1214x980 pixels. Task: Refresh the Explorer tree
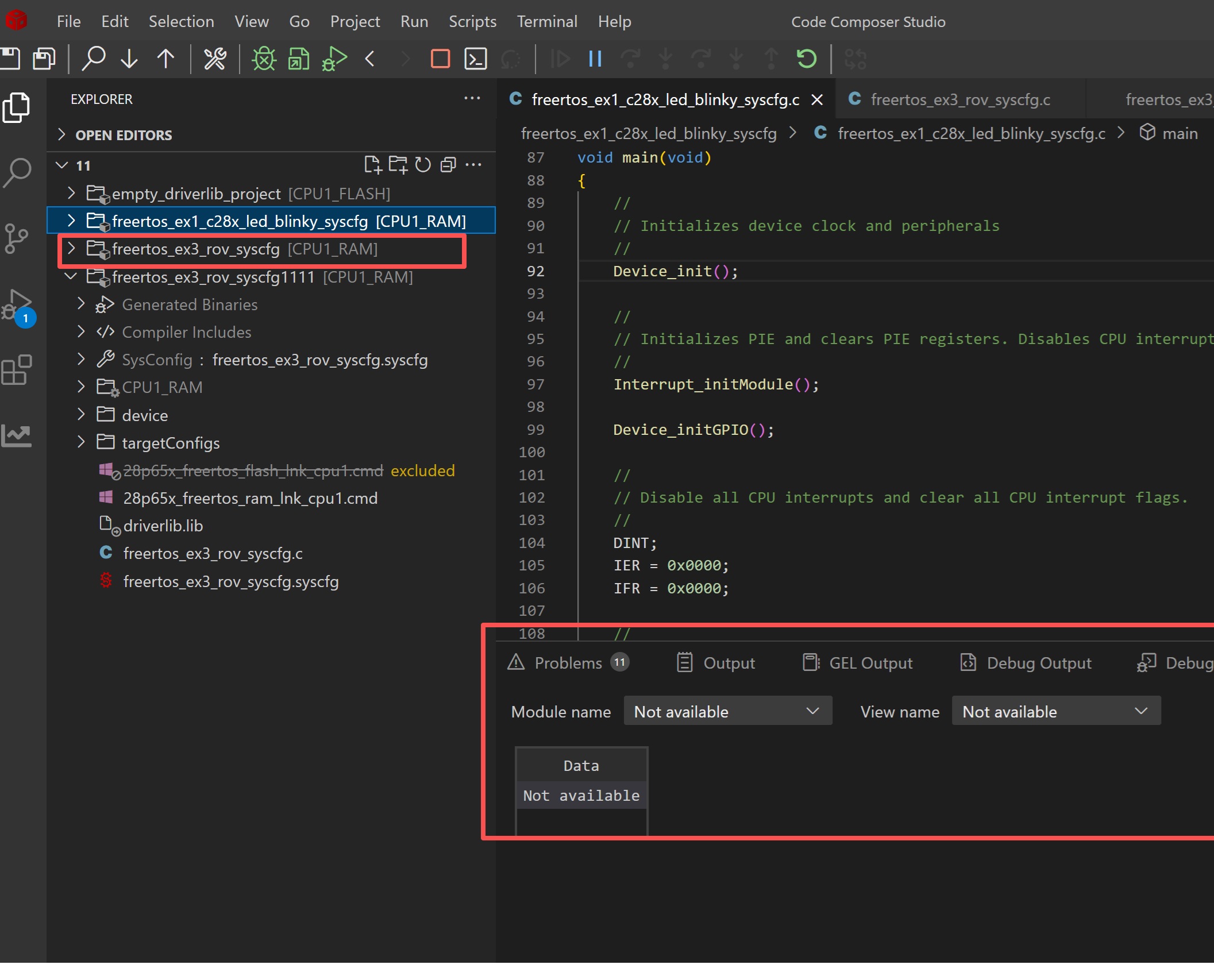point(423,165)
